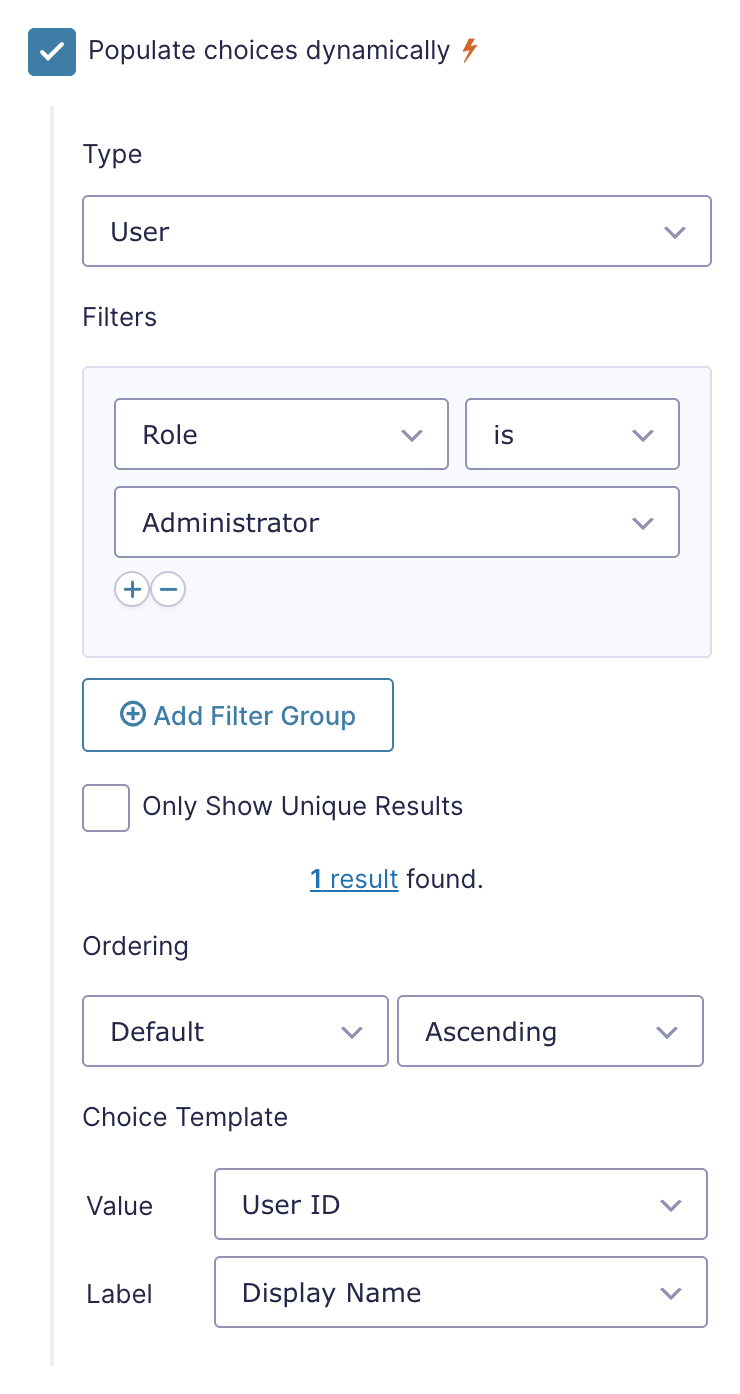The width and height of the screenshot is (740, 1394).
Task: Click the chevron arrow in Type dropdown
Action: (x=675, y=232)
